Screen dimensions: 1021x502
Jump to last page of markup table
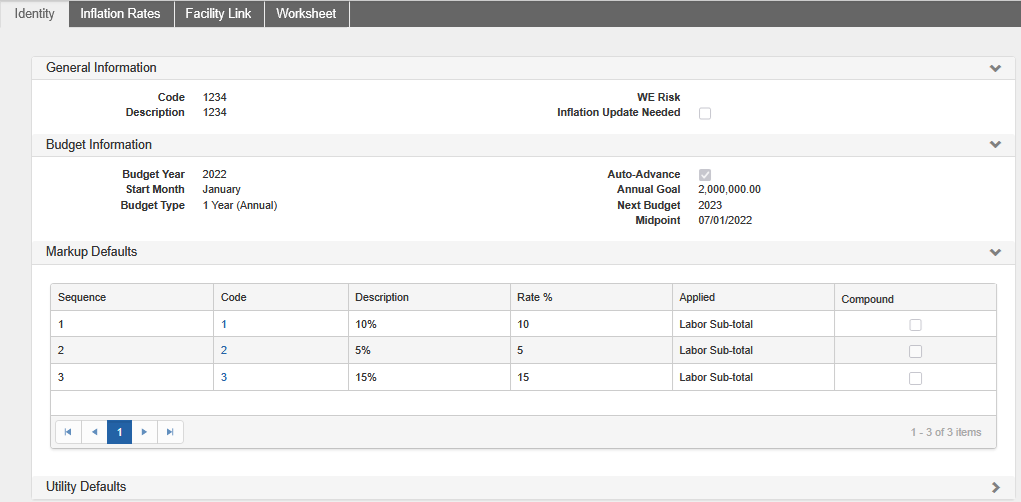pyautogui.click(x=170, y=432)
